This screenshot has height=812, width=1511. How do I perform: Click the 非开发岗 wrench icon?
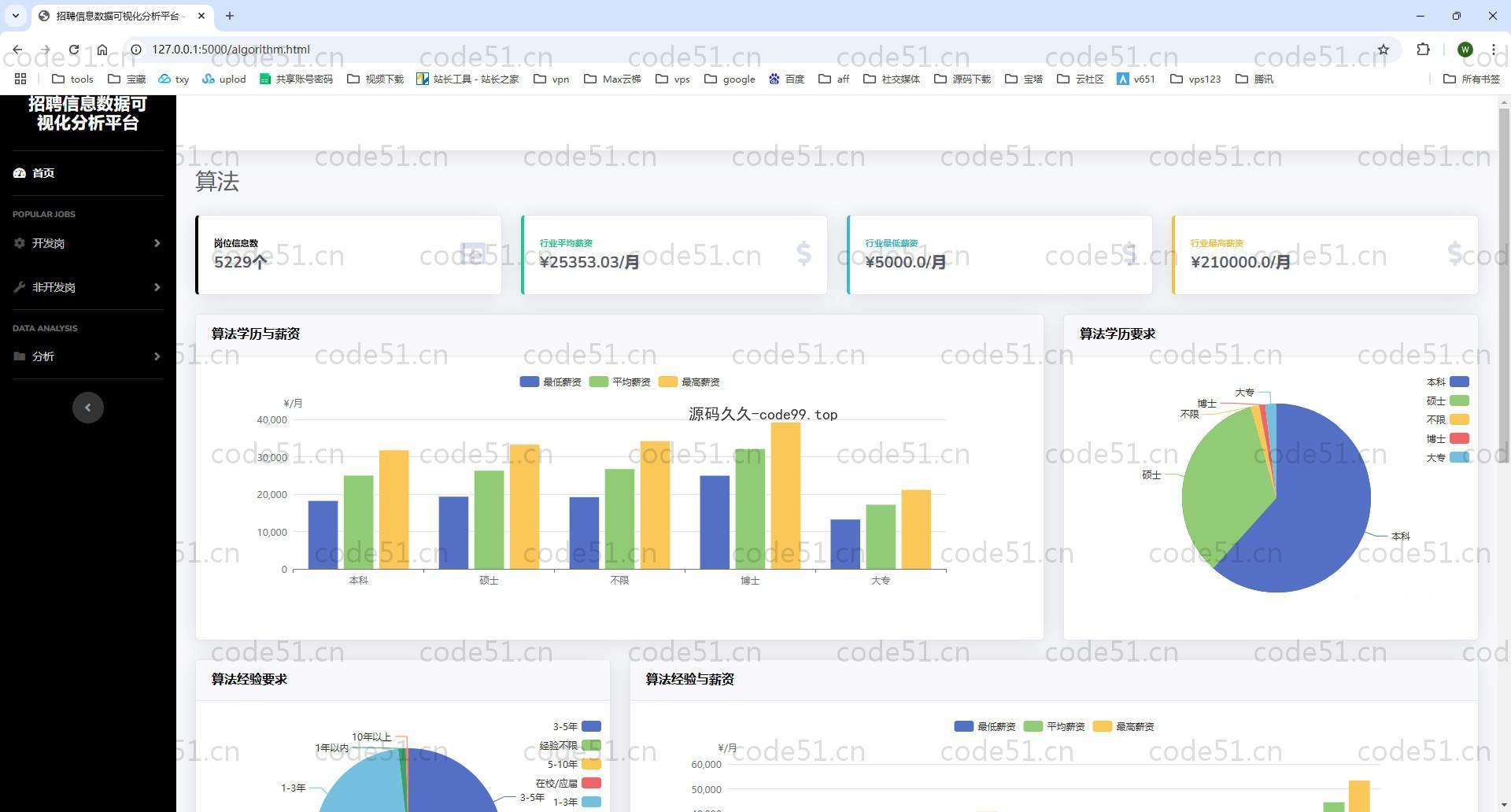20,287
